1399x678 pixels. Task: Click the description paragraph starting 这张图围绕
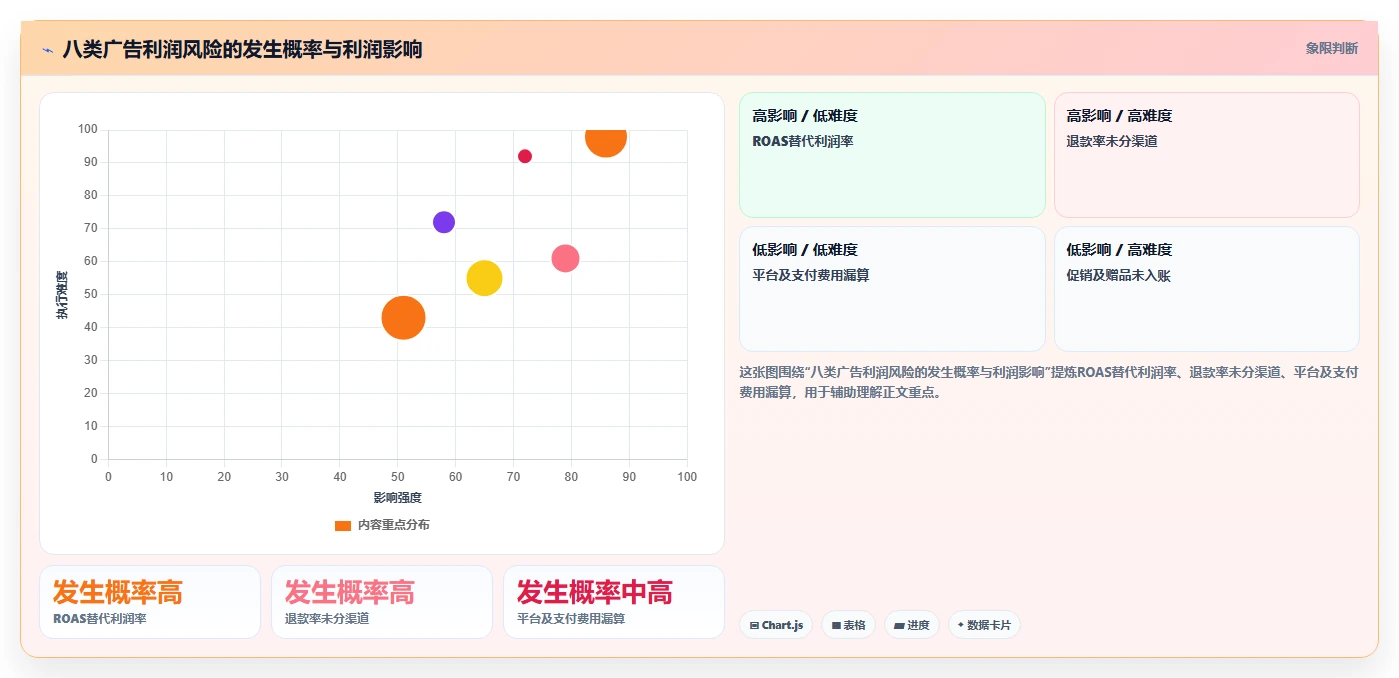[1049, 382]
